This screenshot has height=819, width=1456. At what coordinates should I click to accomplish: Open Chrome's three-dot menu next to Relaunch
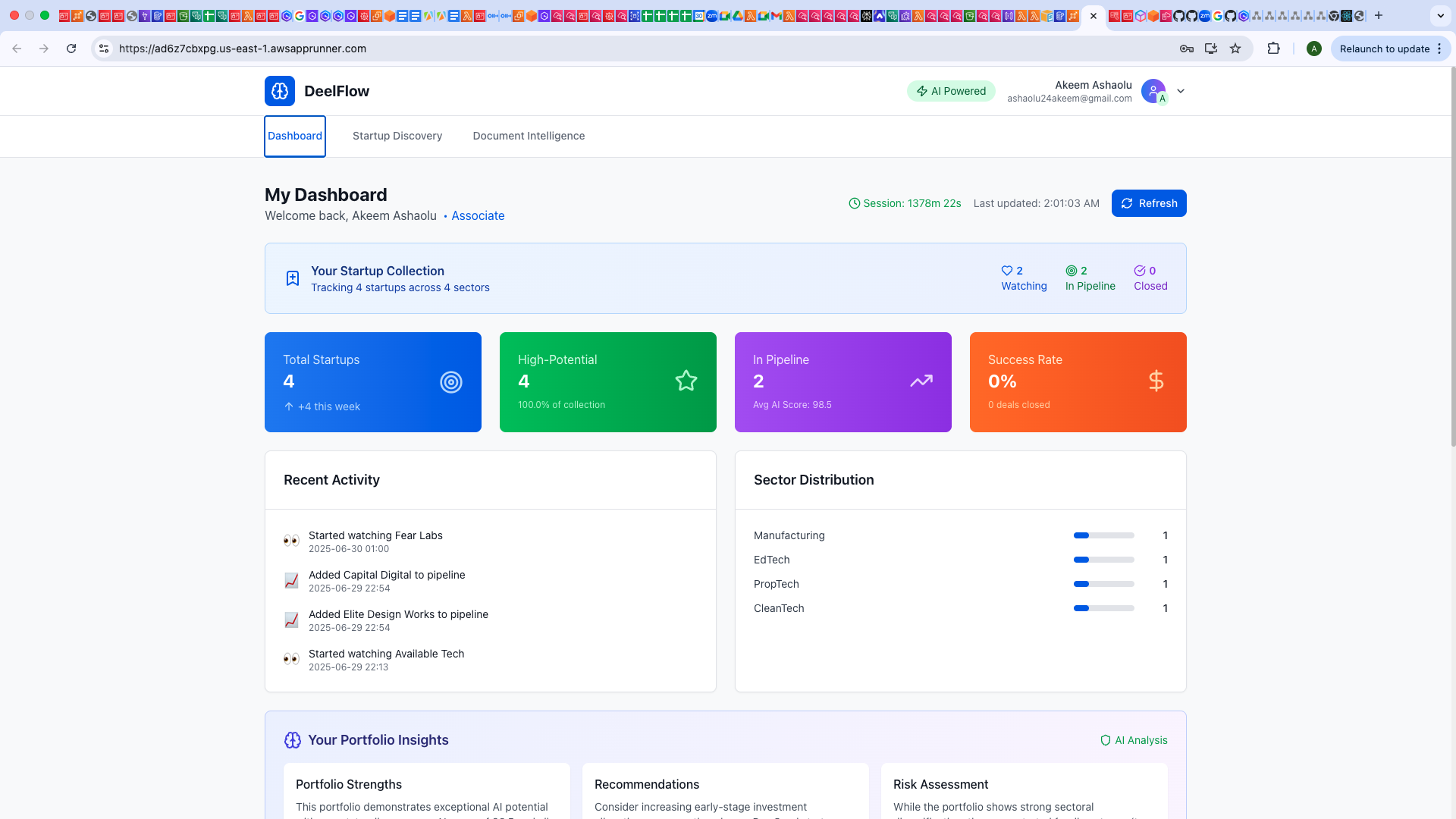pos(1439,49)
